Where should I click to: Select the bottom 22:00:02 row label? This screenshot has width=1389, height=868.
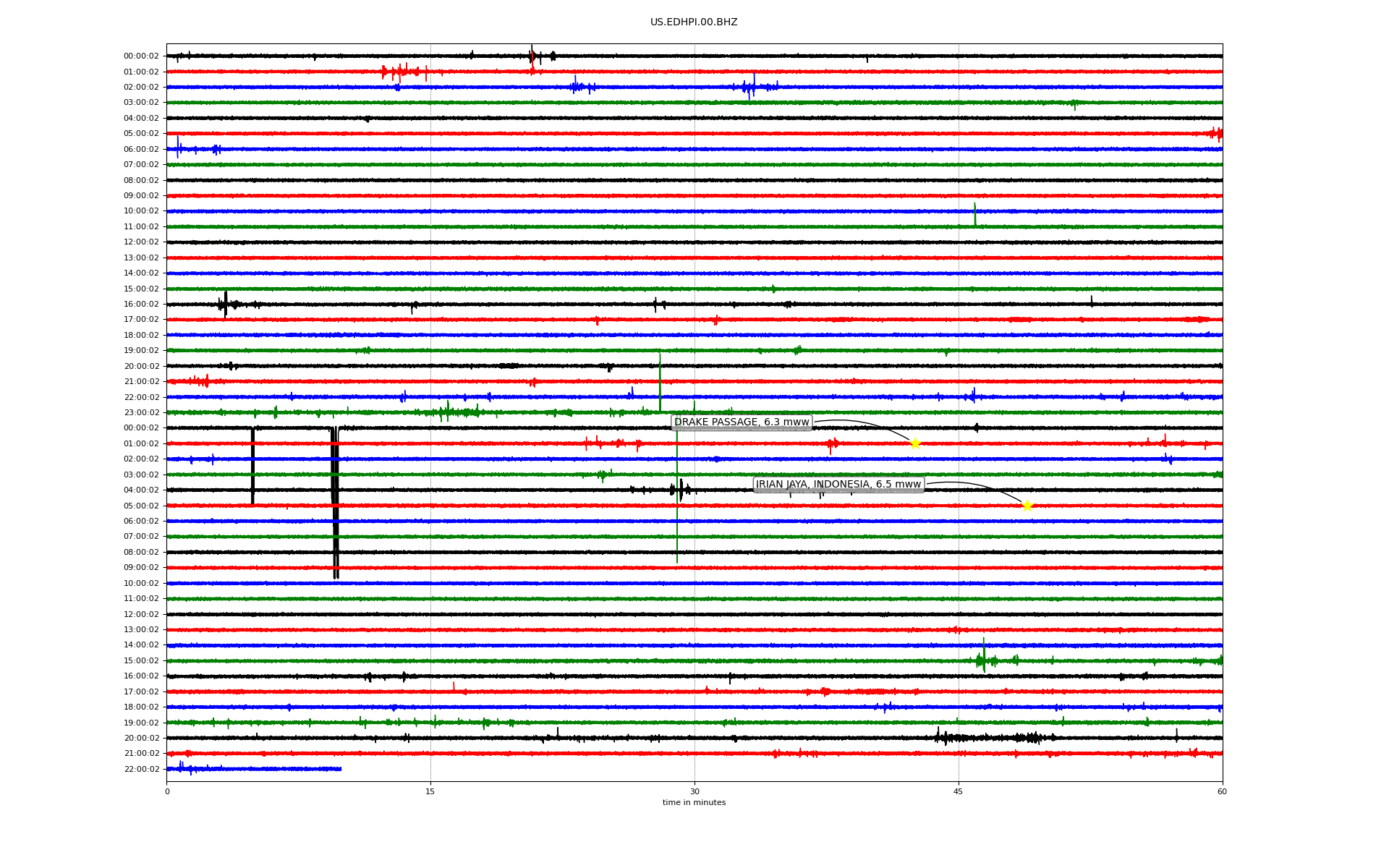tap(141, 769)
